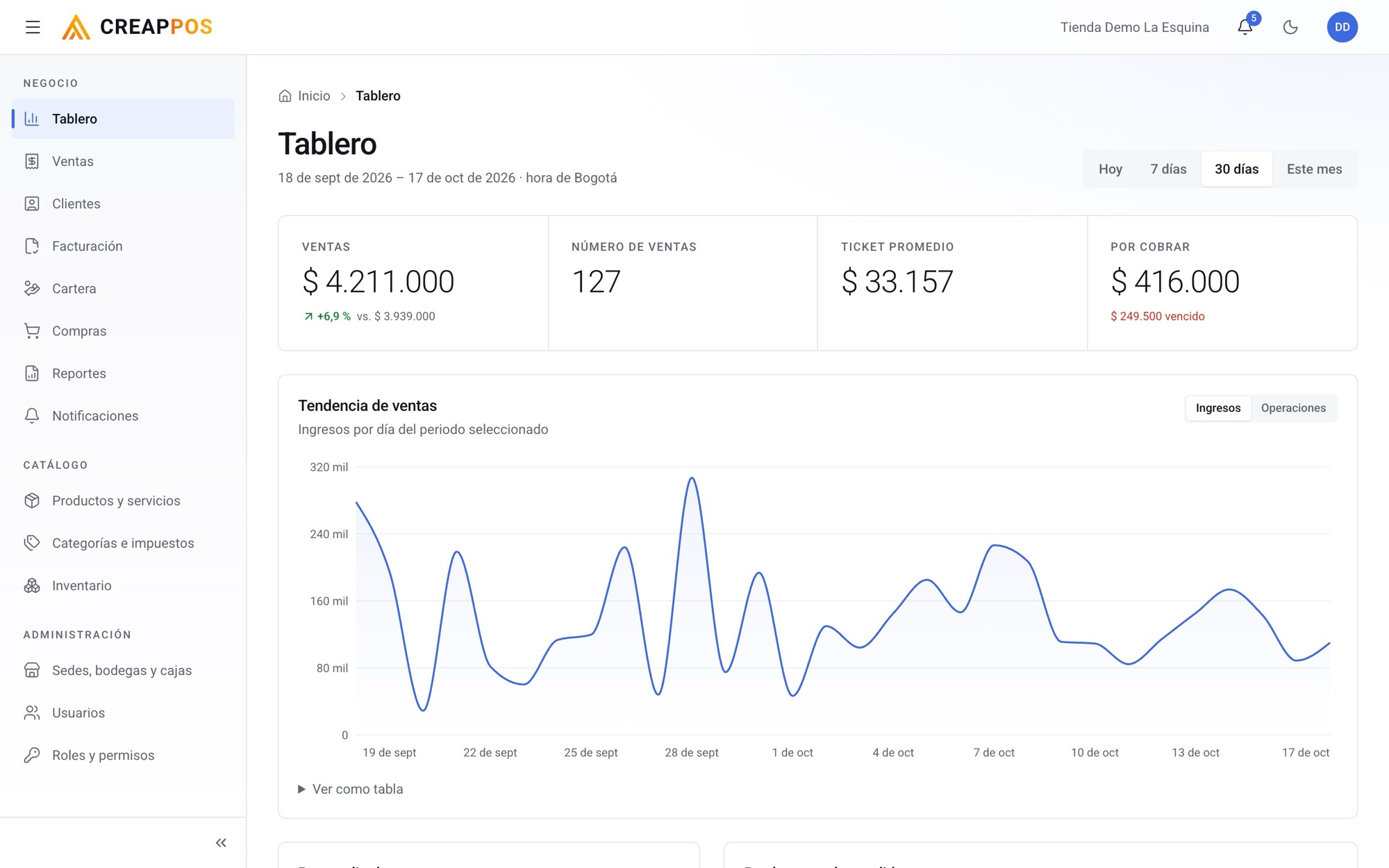The height and width of the screenshot is (868, 1389).
Task: Switch chart to Operaciones
Action: [x=1293, y=408]
